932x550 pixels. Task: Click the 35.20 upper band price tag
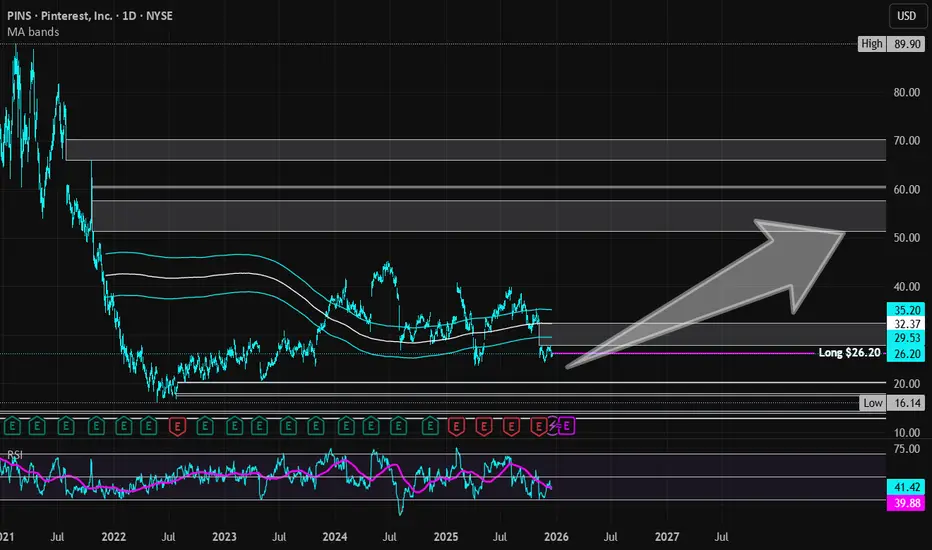click(906, 310)
